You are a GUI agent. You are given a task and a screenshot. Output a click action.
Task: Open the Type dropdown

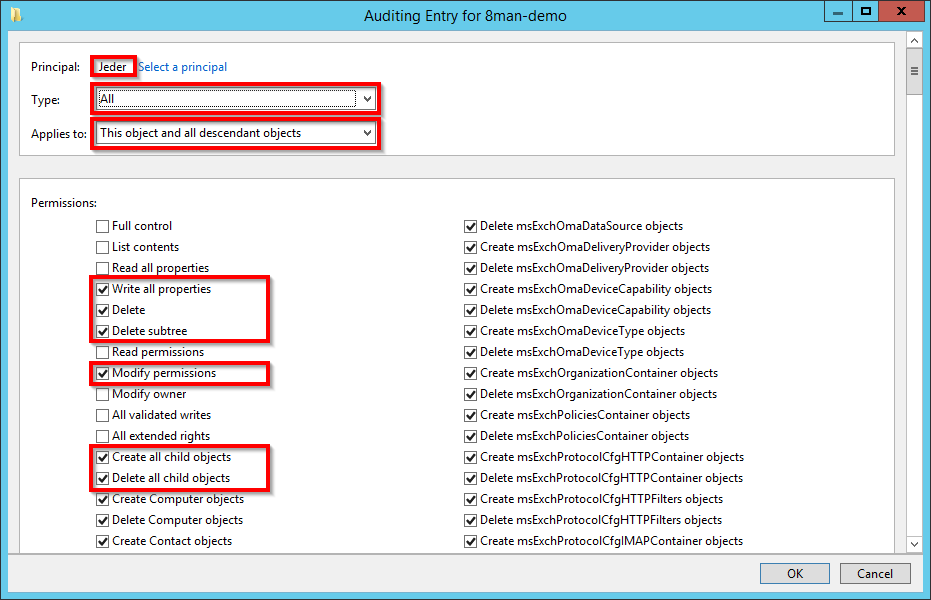tap(367, 99)
